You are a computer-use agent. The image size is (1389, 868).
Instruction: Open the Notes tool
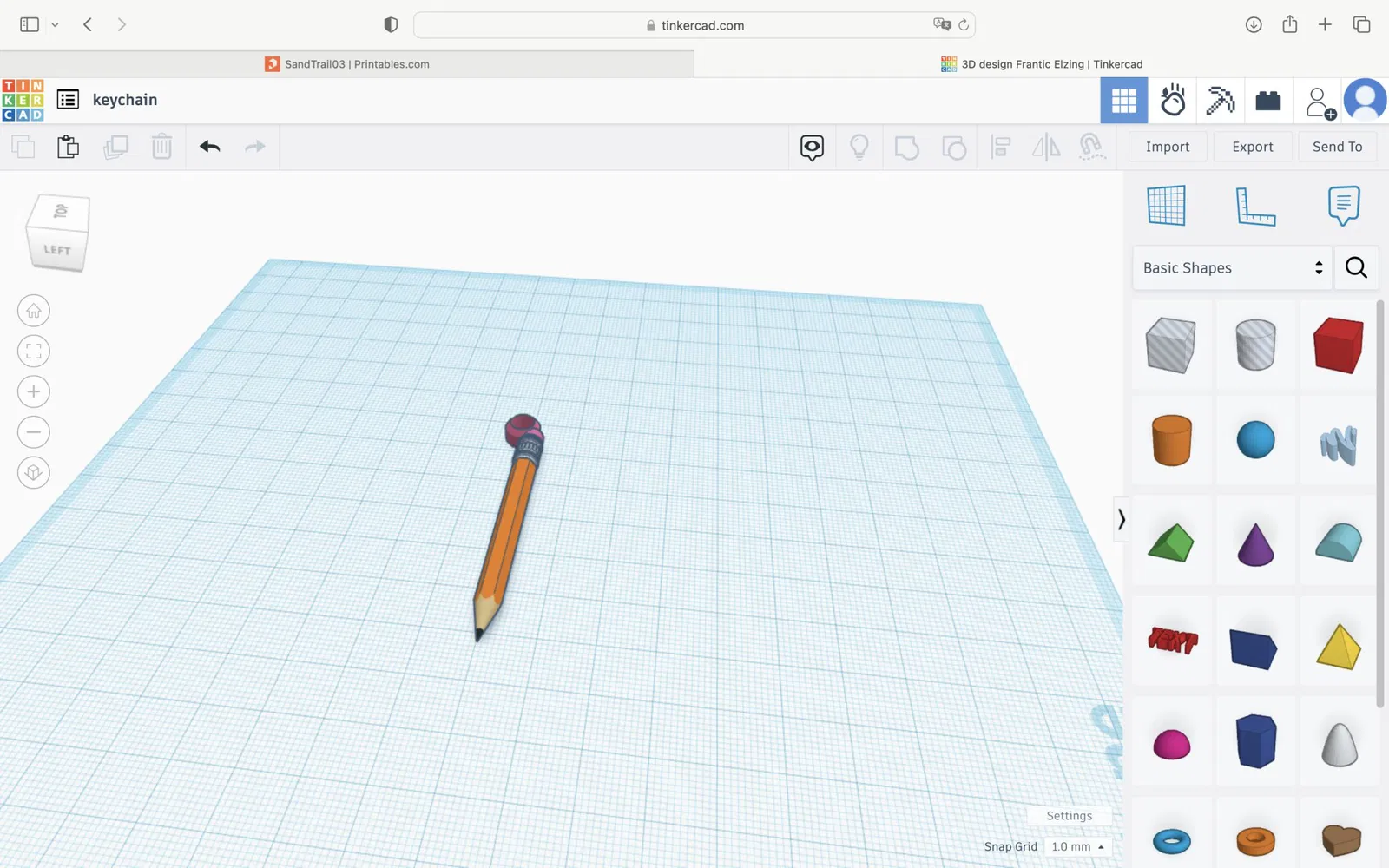(x=1343, y=206)
